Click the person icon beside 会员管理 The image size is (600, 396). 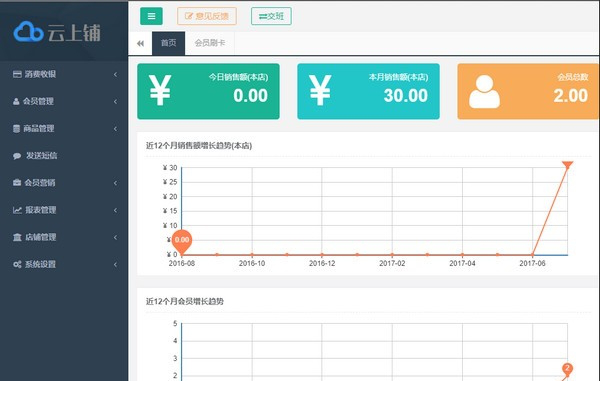pos(16,101)
